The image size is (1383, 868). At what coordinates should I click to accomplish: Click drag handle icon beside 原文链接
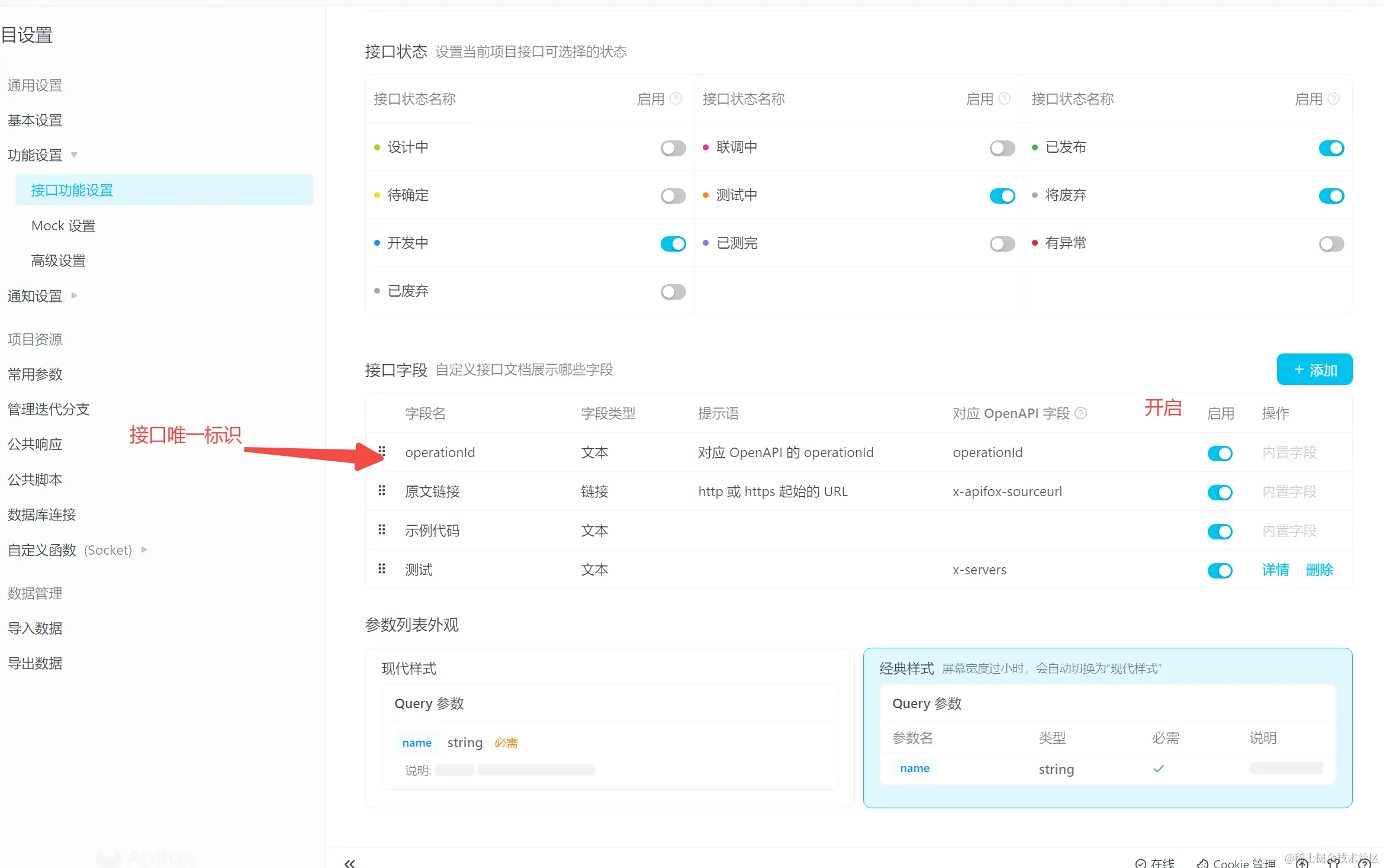382,491
